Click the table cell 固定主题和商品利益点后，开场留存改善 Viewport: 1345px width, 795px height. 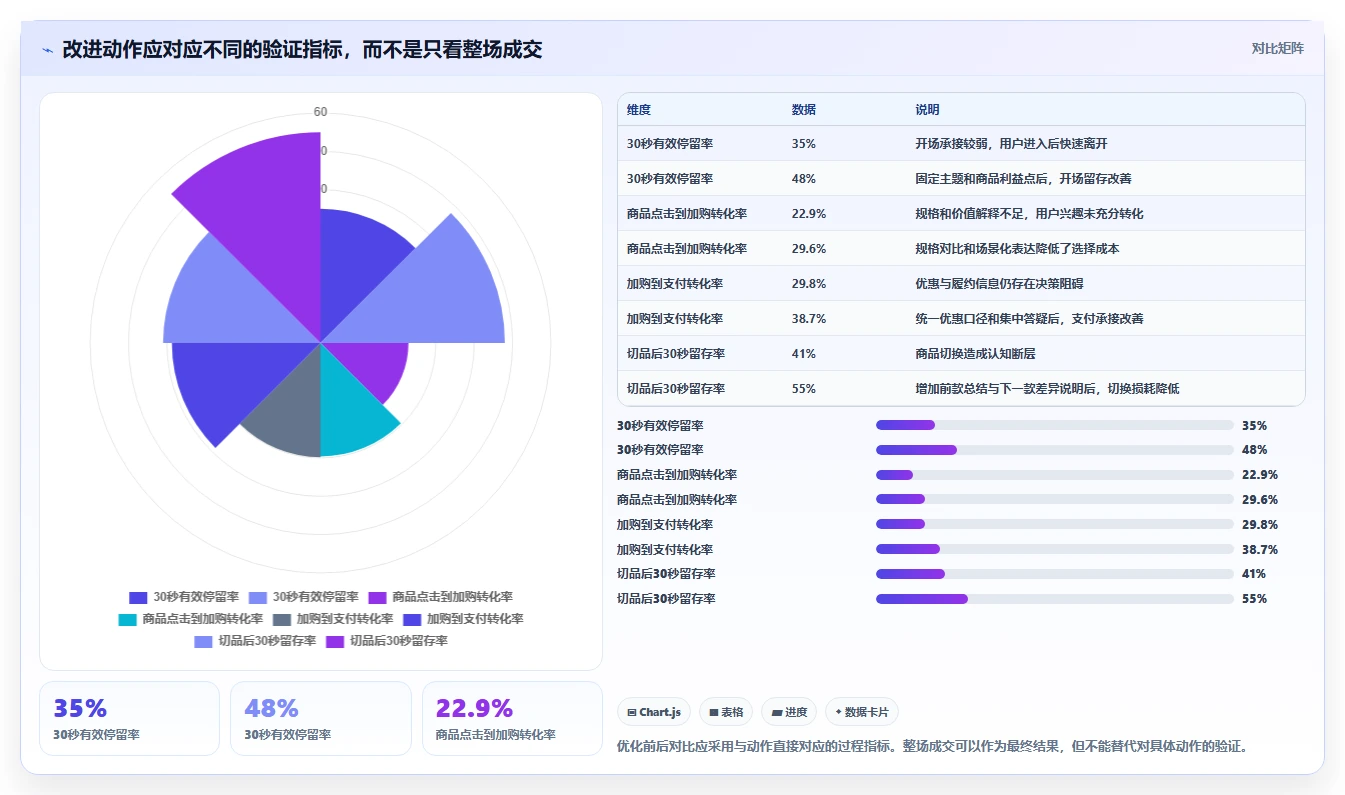pos(1023,179)
